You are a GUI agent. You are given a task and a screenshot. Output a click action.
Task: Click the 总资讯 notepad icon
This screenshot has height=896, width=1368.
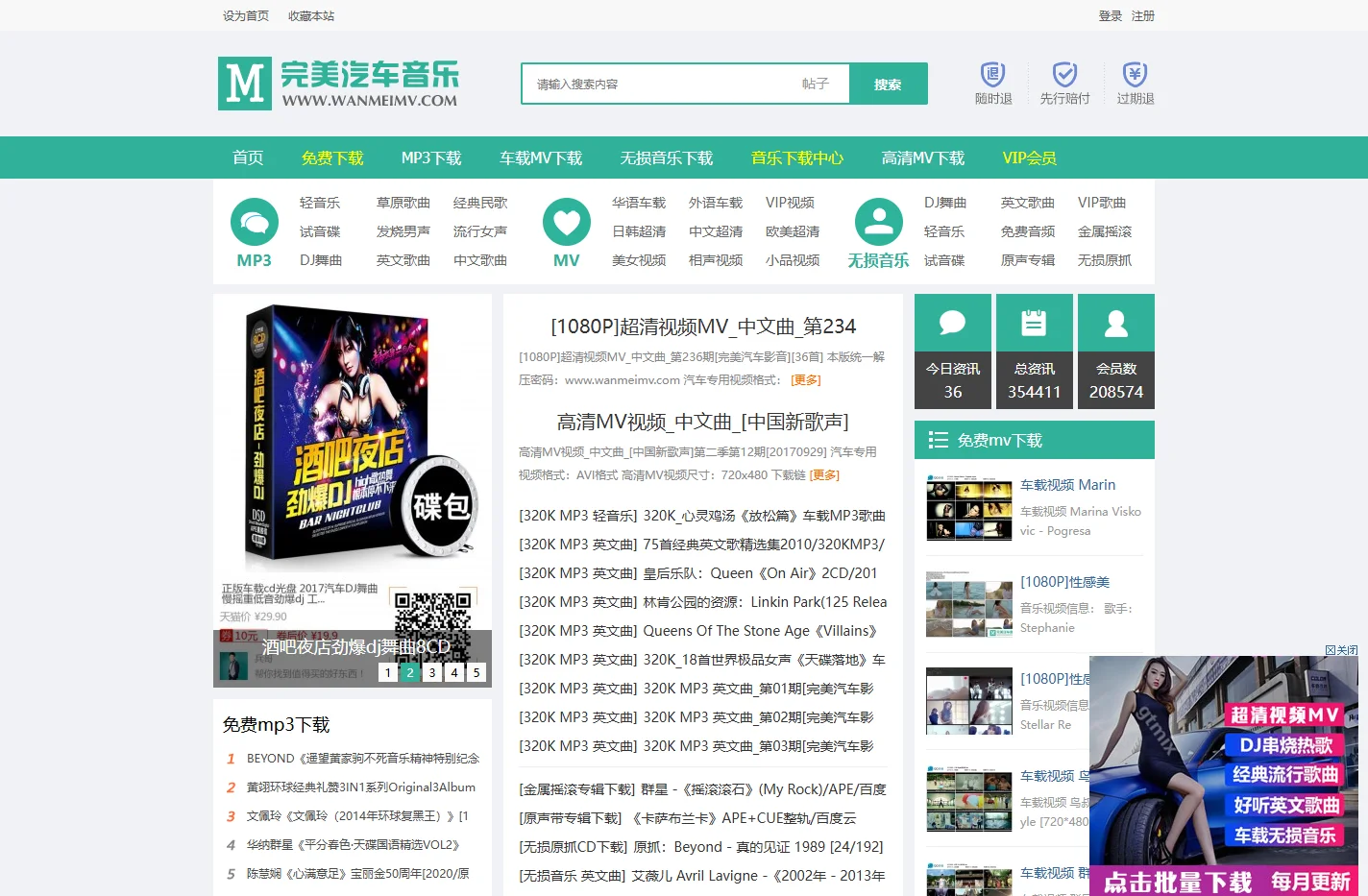click(x=1034, y=323)
